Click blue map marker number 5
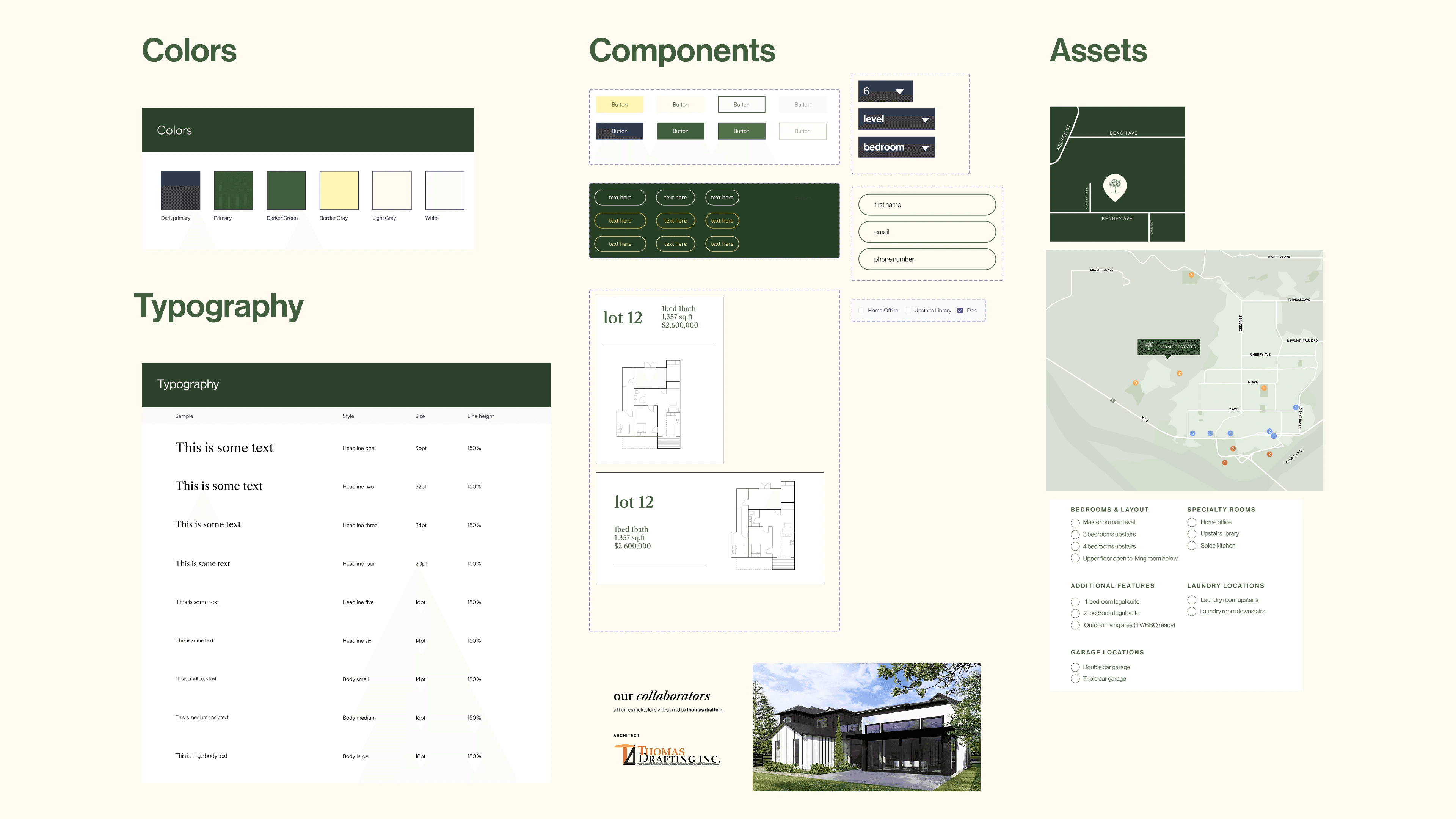 pos(1192,433)
